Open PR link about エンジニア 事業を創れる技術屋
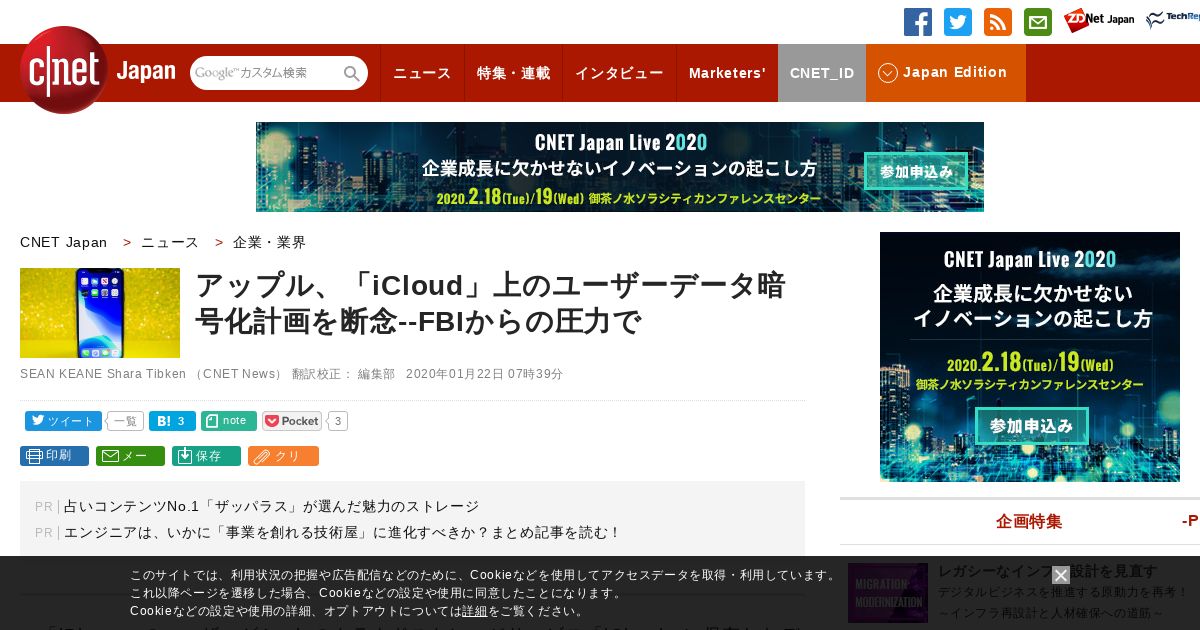The height and width of the screenshot is (630, 1200). tap(342, 532)
